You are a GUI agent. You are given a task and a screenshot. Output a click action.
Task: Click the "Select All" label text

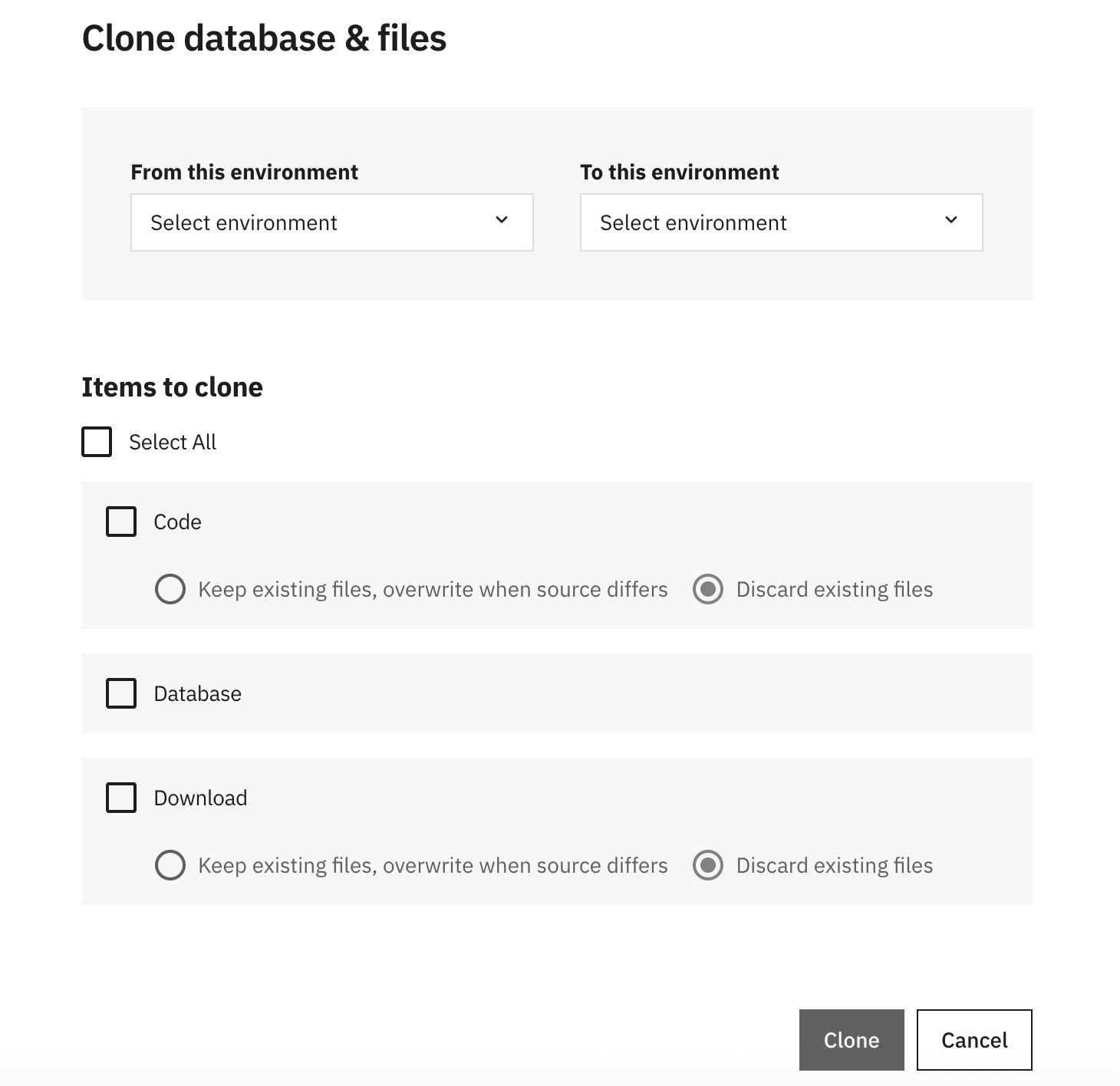coord(173,443)
